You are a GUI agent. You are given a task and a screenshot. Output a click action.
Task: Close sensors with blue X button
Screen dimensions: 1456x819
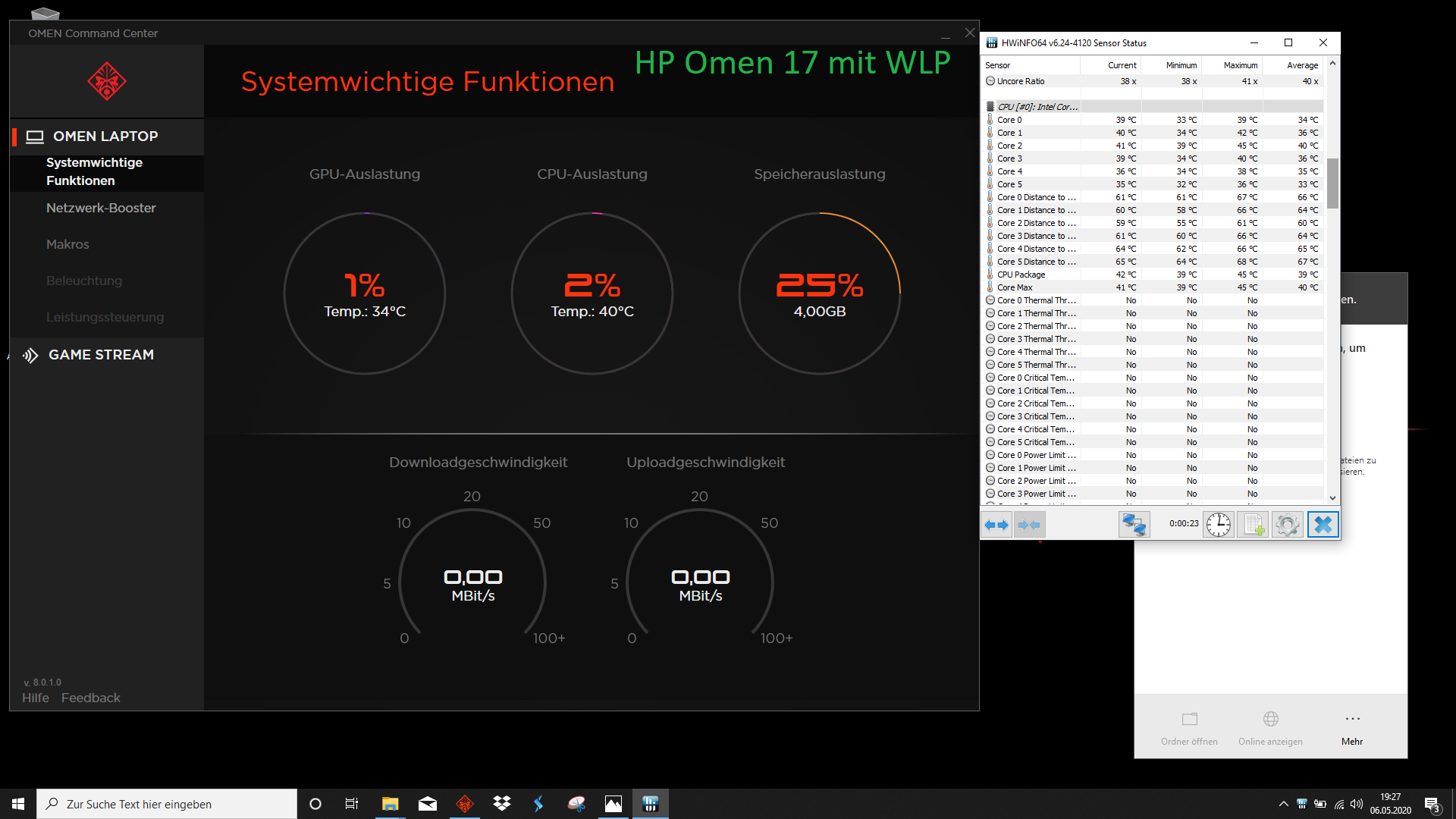(x=1323, y=525)
